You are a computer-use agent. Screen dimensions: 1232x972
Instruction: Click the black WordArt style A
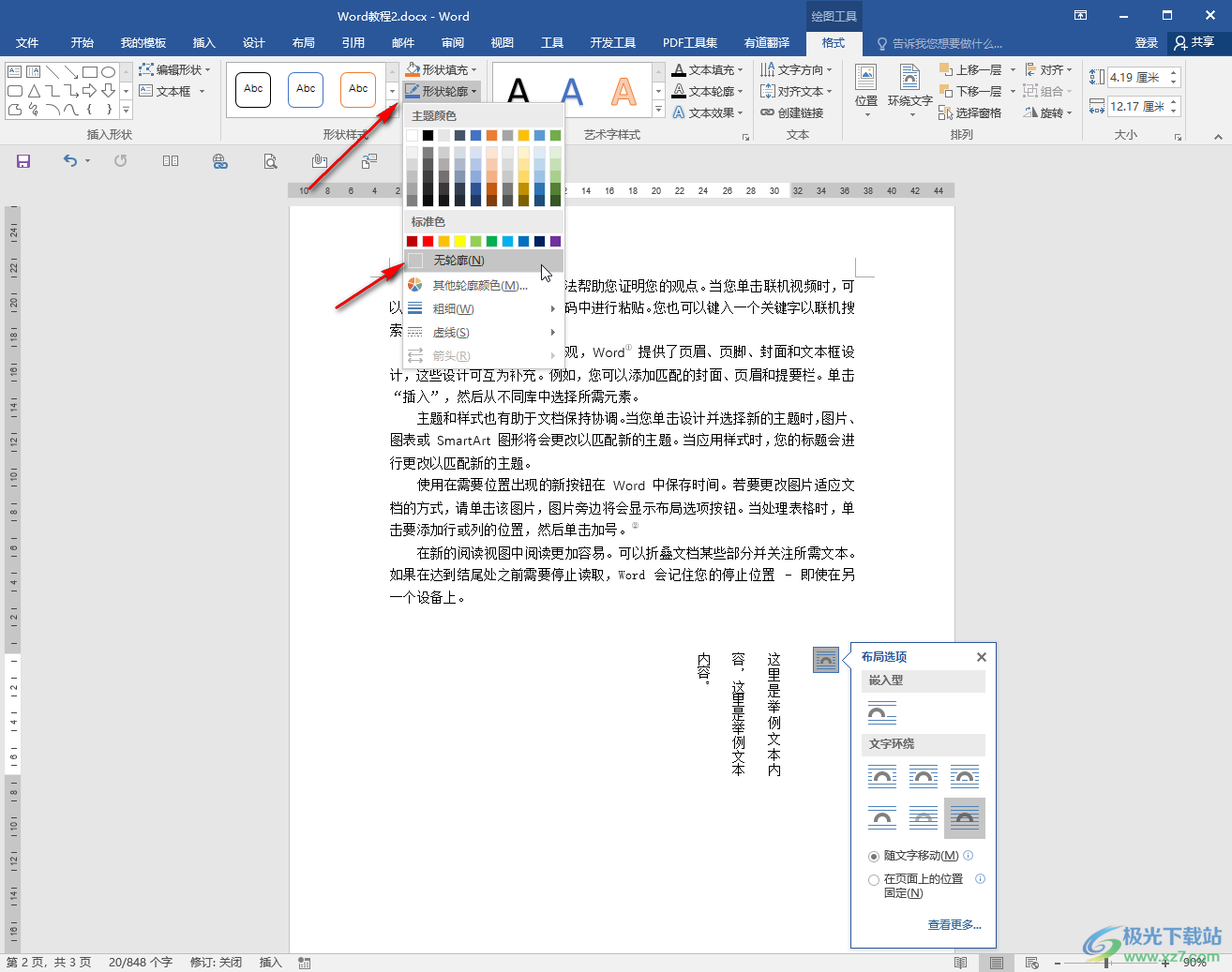pos(518,91)
